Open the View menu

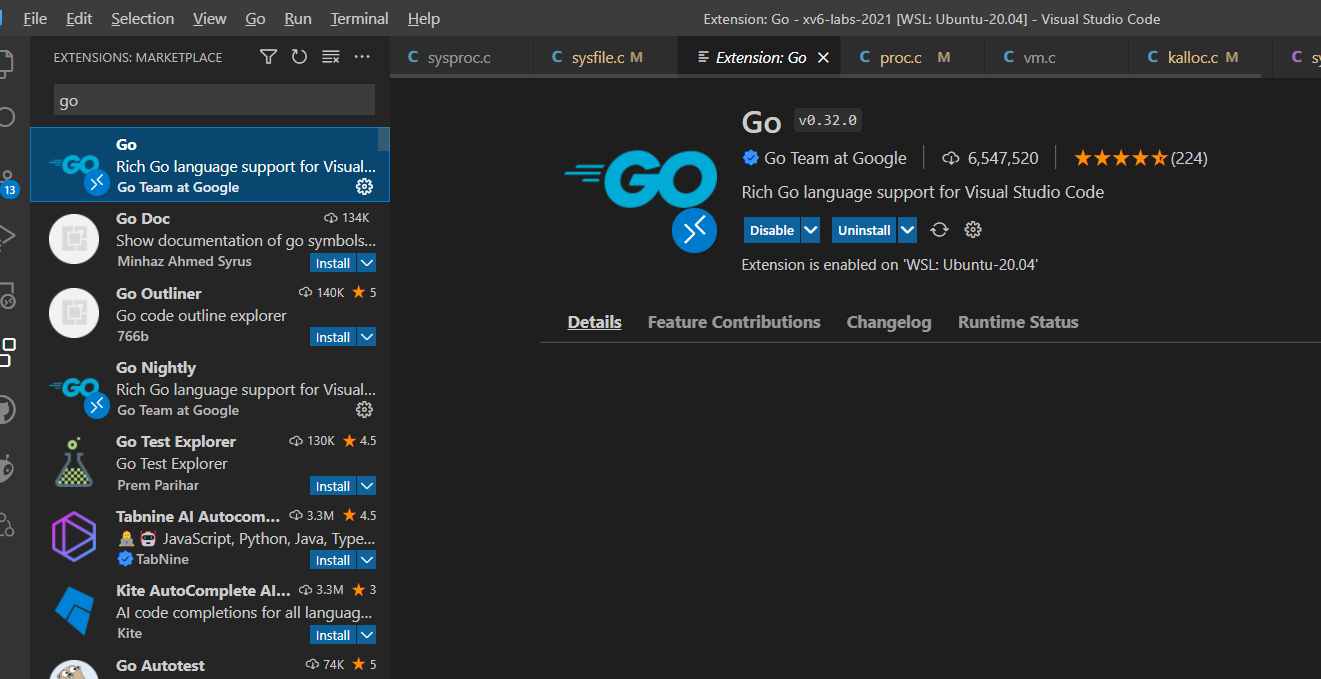210,19
